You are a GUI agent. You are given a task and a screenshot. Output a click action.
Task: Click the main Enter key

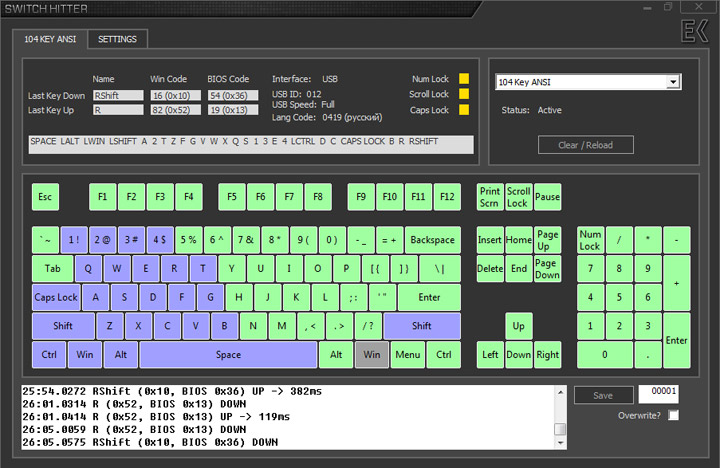pyautogui.click(x=429, y=298)
